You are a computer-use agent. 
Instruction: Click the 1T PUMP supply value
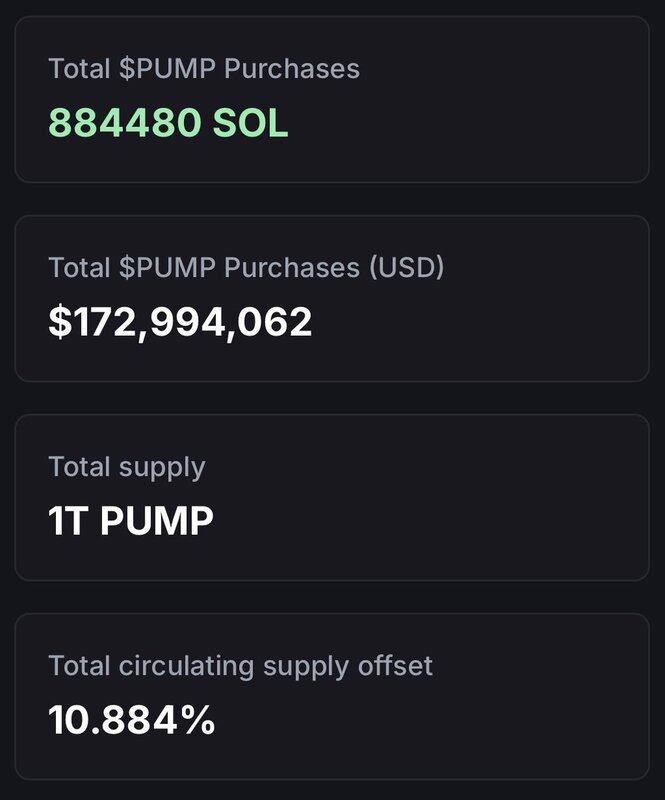click(131, 521)
